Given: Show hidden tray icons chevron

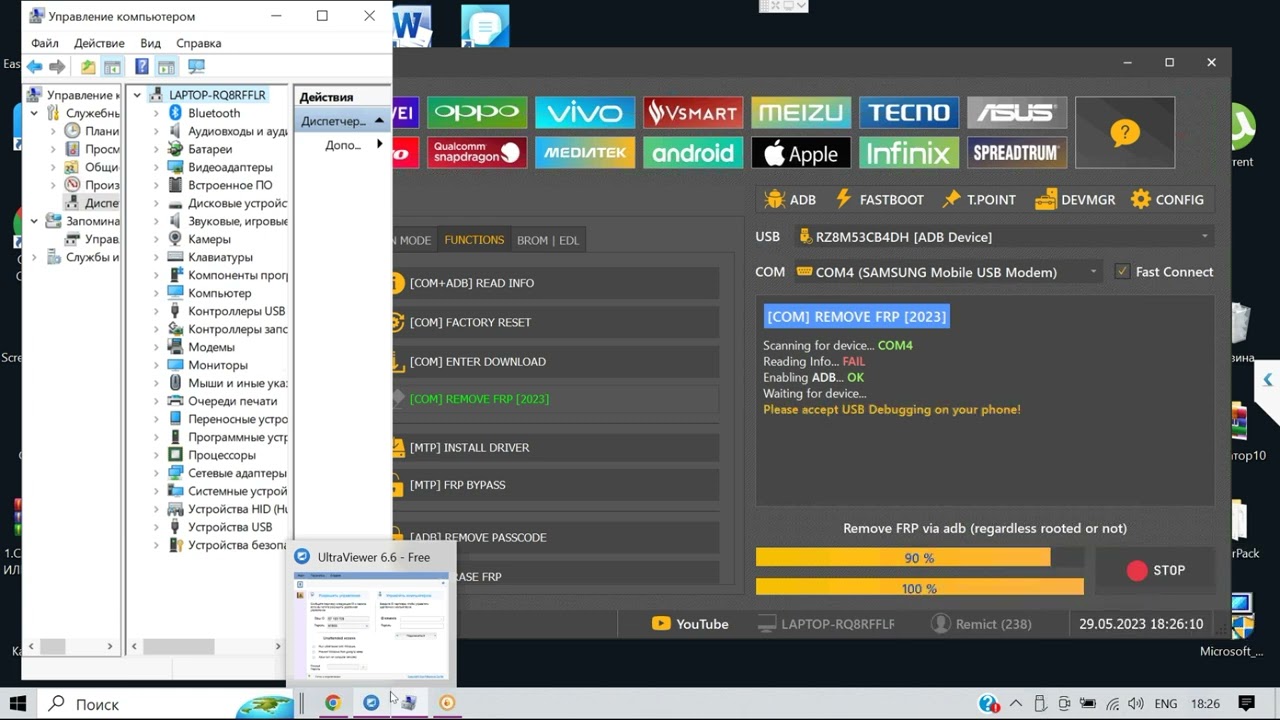Looking at the screenshot, I should pyautogui.click(x=1015, y=704).
